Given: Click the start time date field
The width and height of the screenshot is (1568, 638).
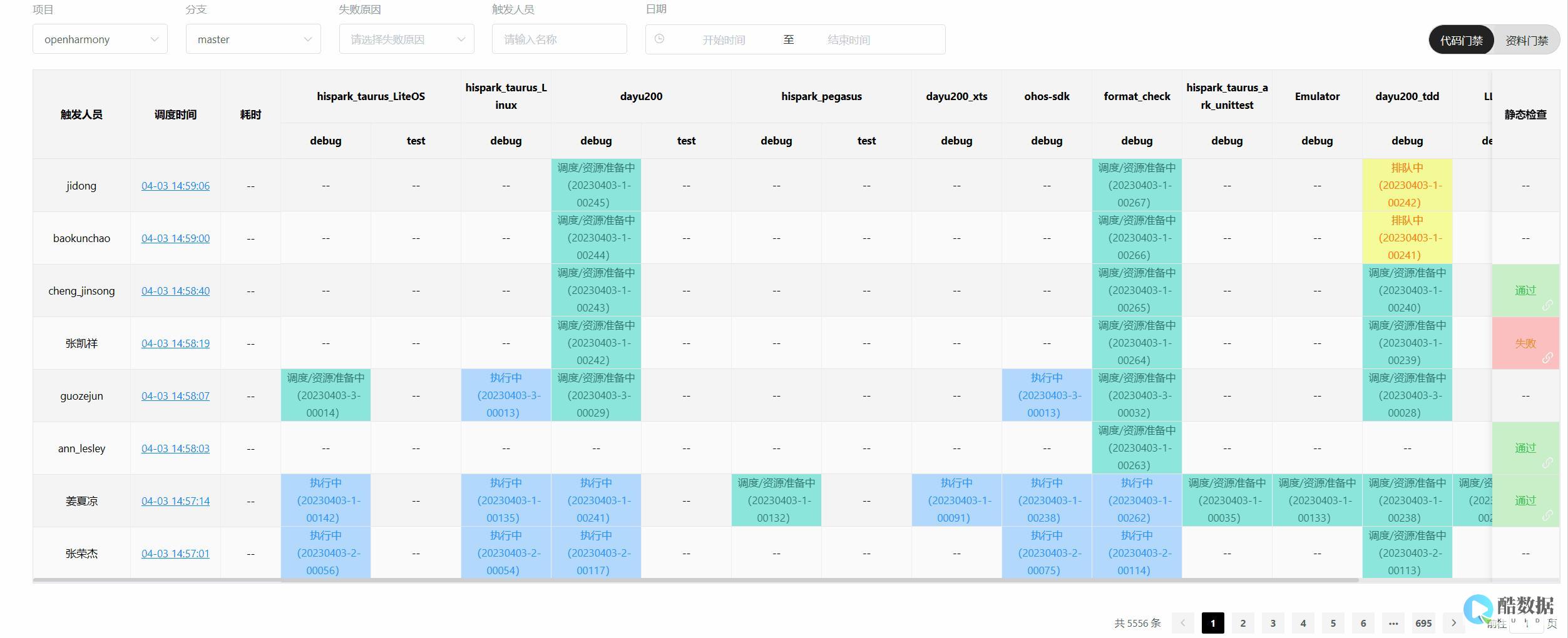Looking at the screenshot, I should 724,39.
